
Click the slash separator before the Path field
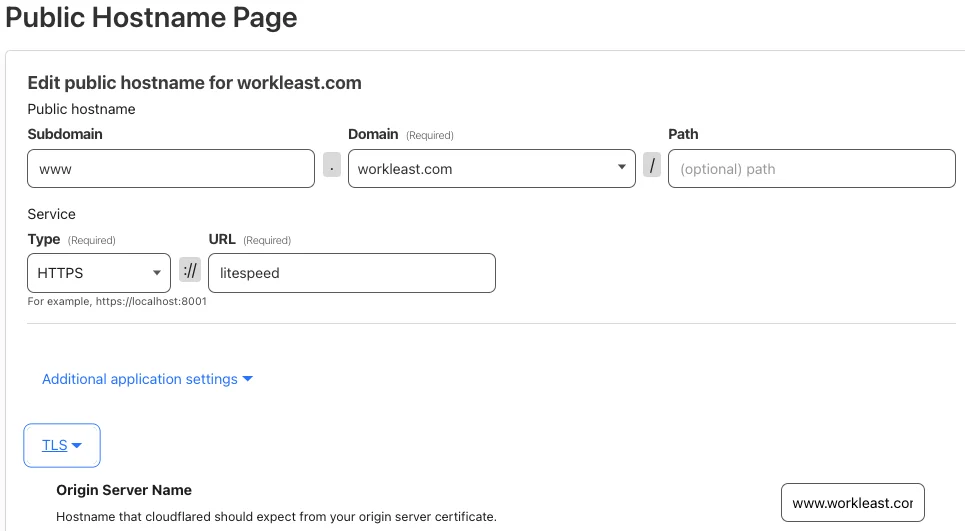652,165
